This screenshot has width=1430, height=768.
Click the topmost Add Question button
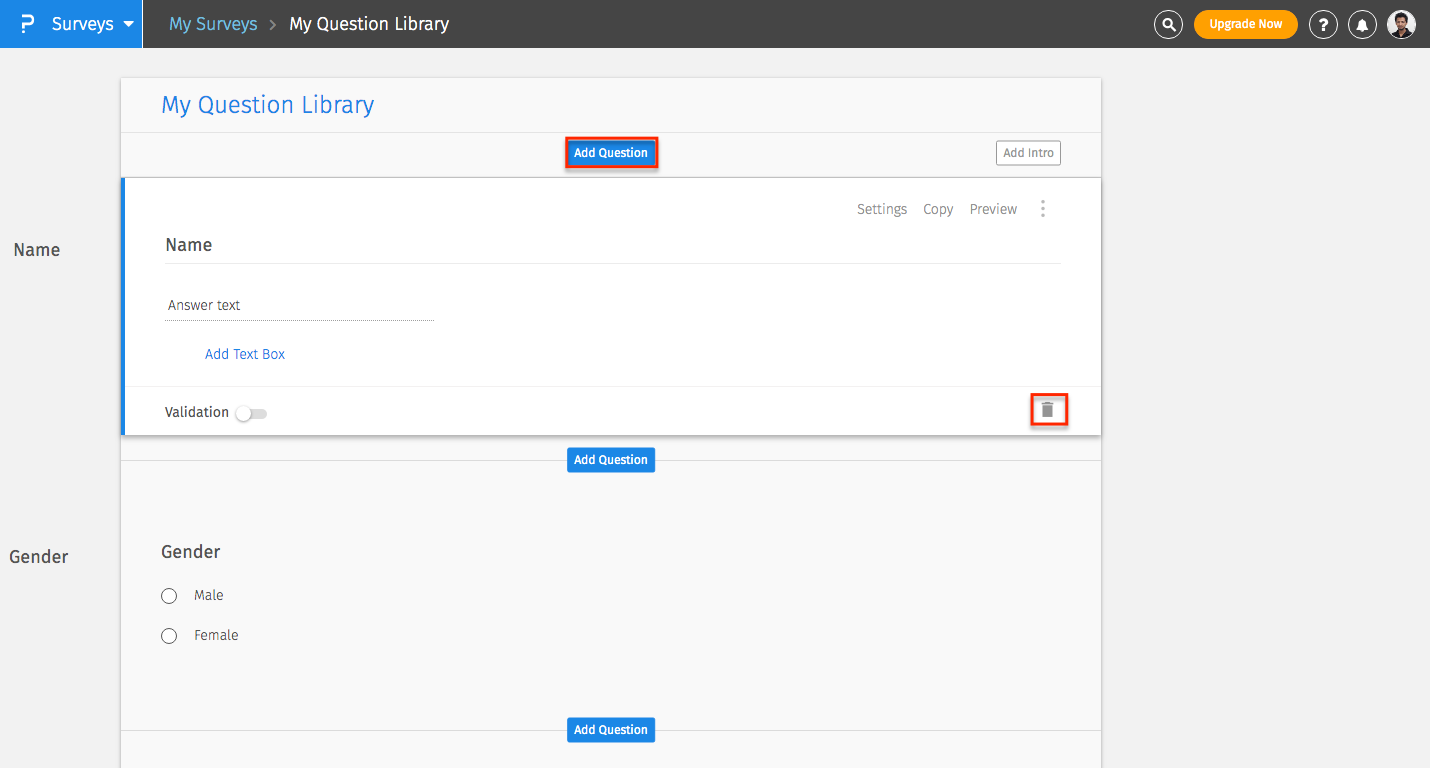[x=611, y=153]
